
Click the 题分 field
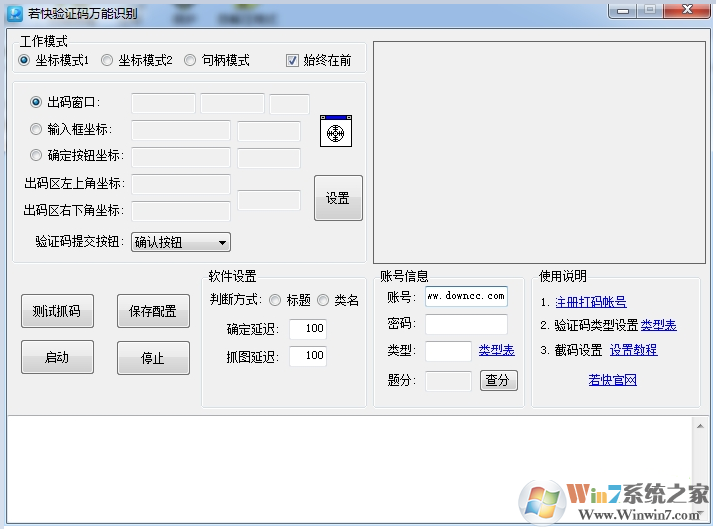[x=448, y=381]
